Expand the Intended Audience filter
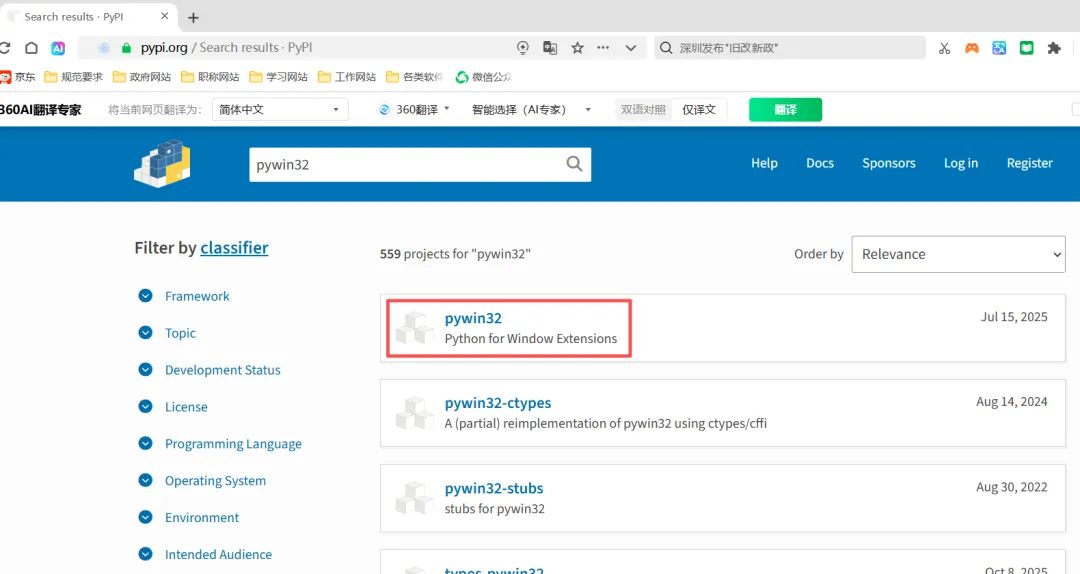This screenshot has width=1080, height=574. [205, 555]
